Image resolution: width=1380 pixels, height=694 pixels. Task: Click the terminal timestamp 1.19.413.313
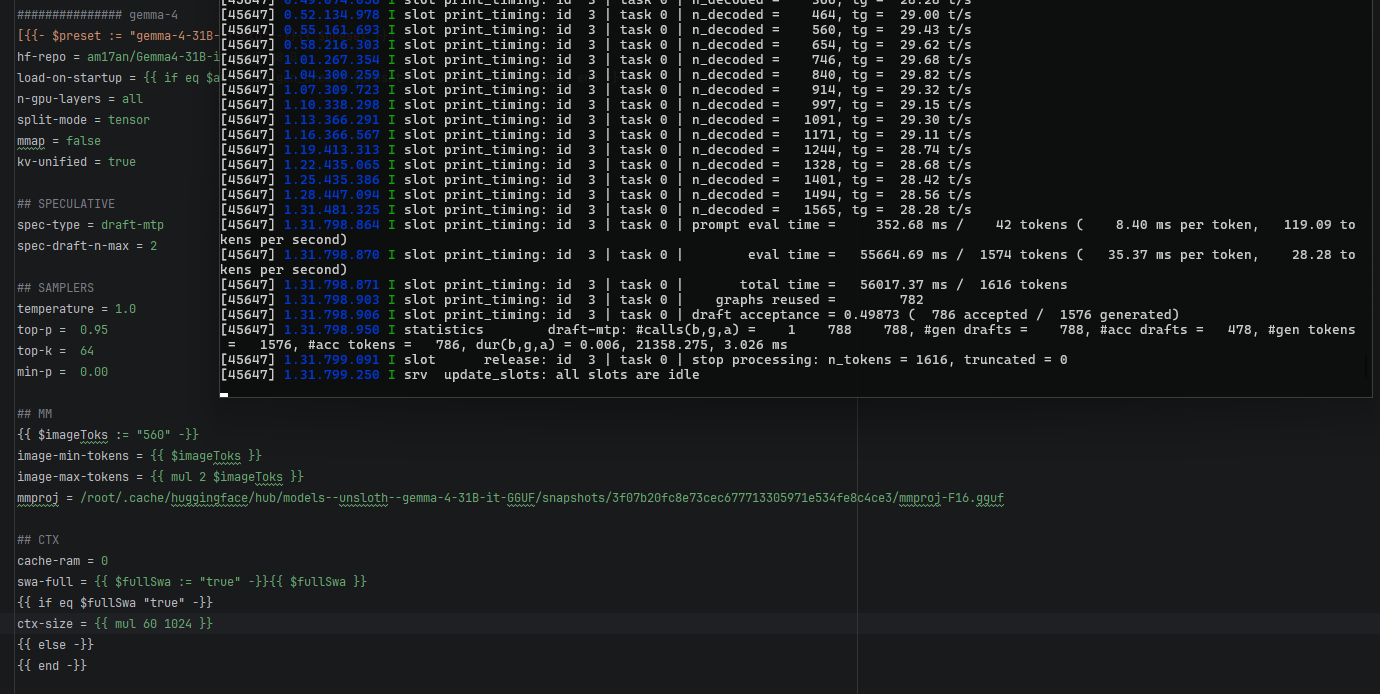pyautogui.click(x=332, y=149)
